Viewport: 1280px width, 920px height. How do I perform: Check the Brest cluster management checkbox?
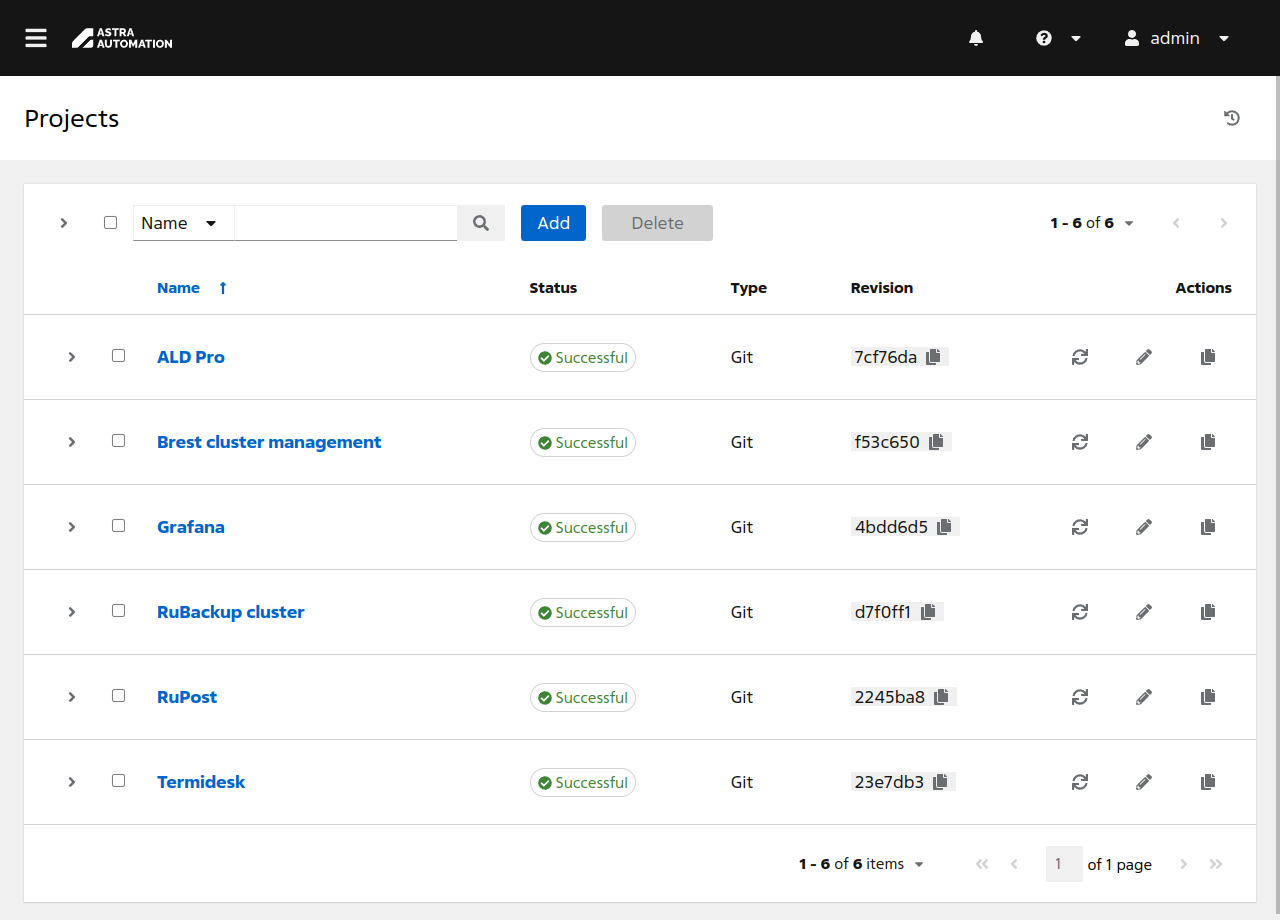click(x=119, y=441)
